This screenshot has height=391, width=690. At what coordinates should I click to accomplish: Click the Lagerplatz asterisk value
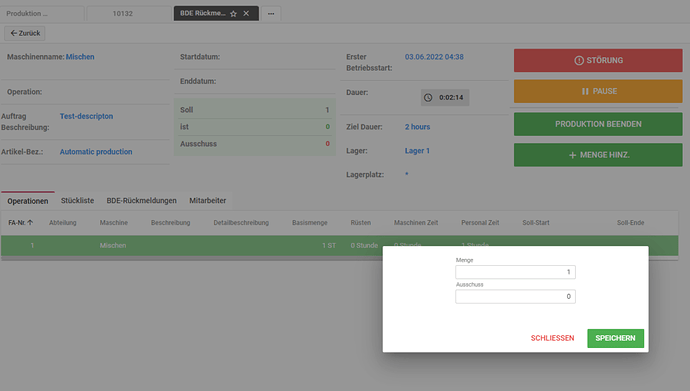(407, 175)
